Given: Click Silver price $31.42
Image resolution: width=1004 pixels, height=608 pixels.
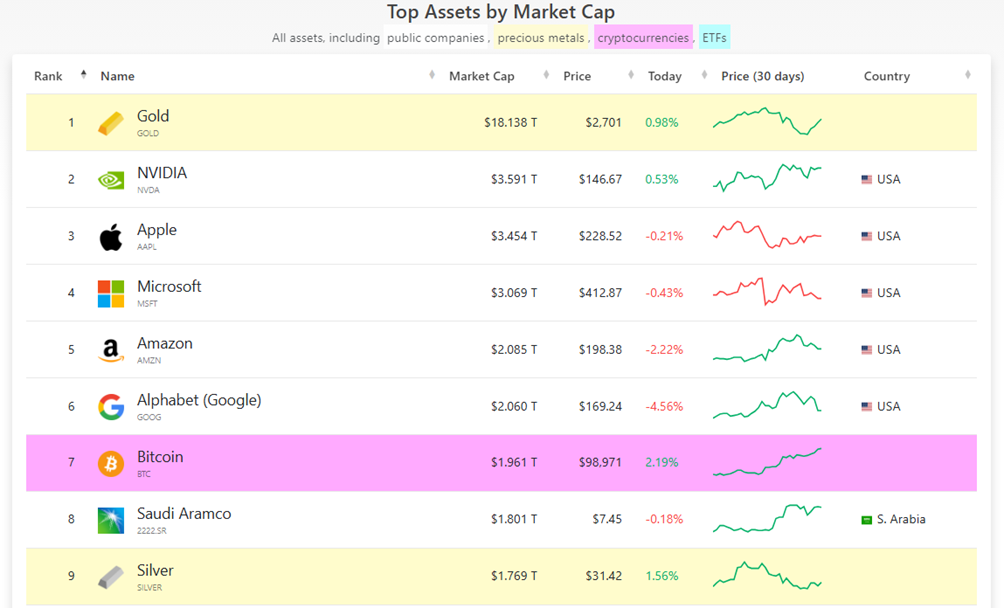Looking at the screenshot, I should 603,576.
